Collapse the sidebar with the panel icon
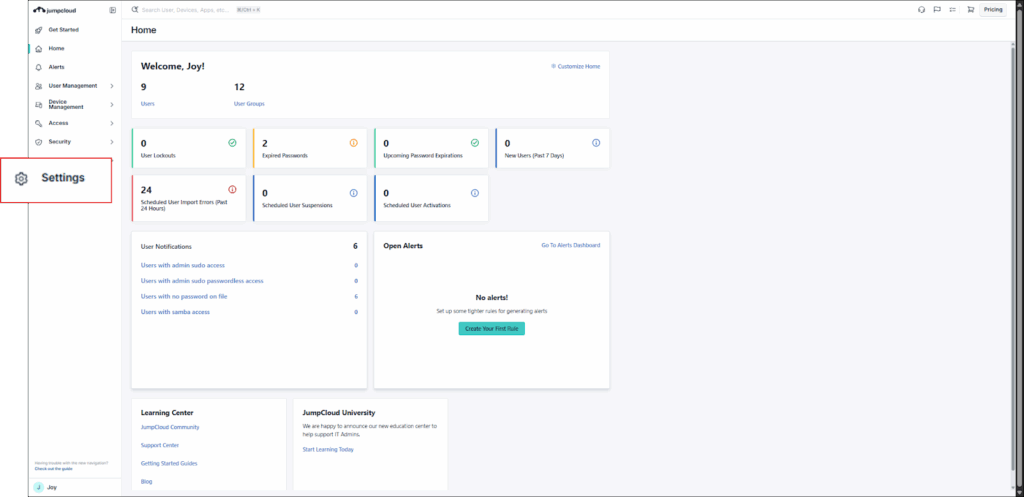Screen dimensions: 1024x497 point(112,10)
